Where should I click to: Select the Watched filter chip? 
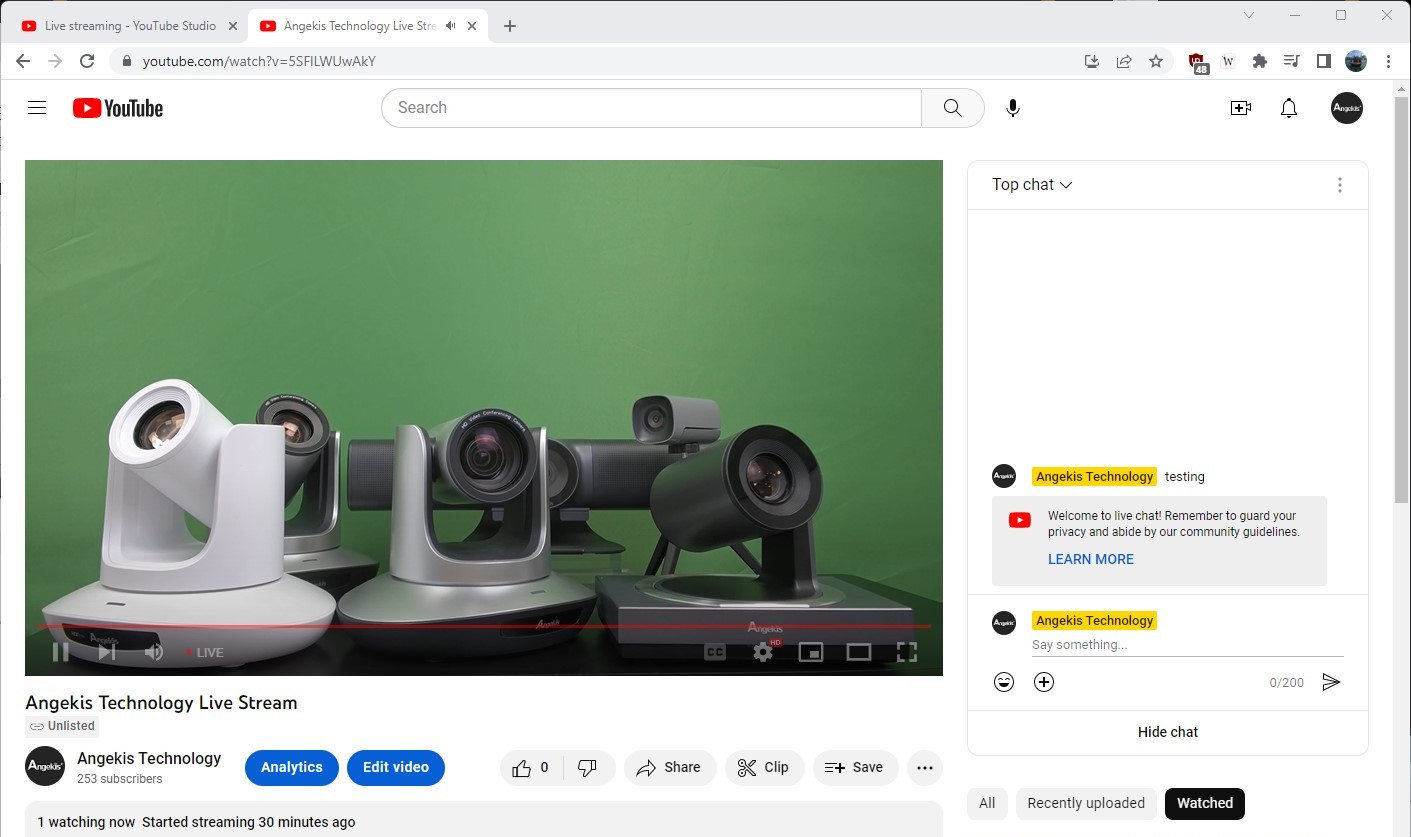click(x=1204, y=803)
